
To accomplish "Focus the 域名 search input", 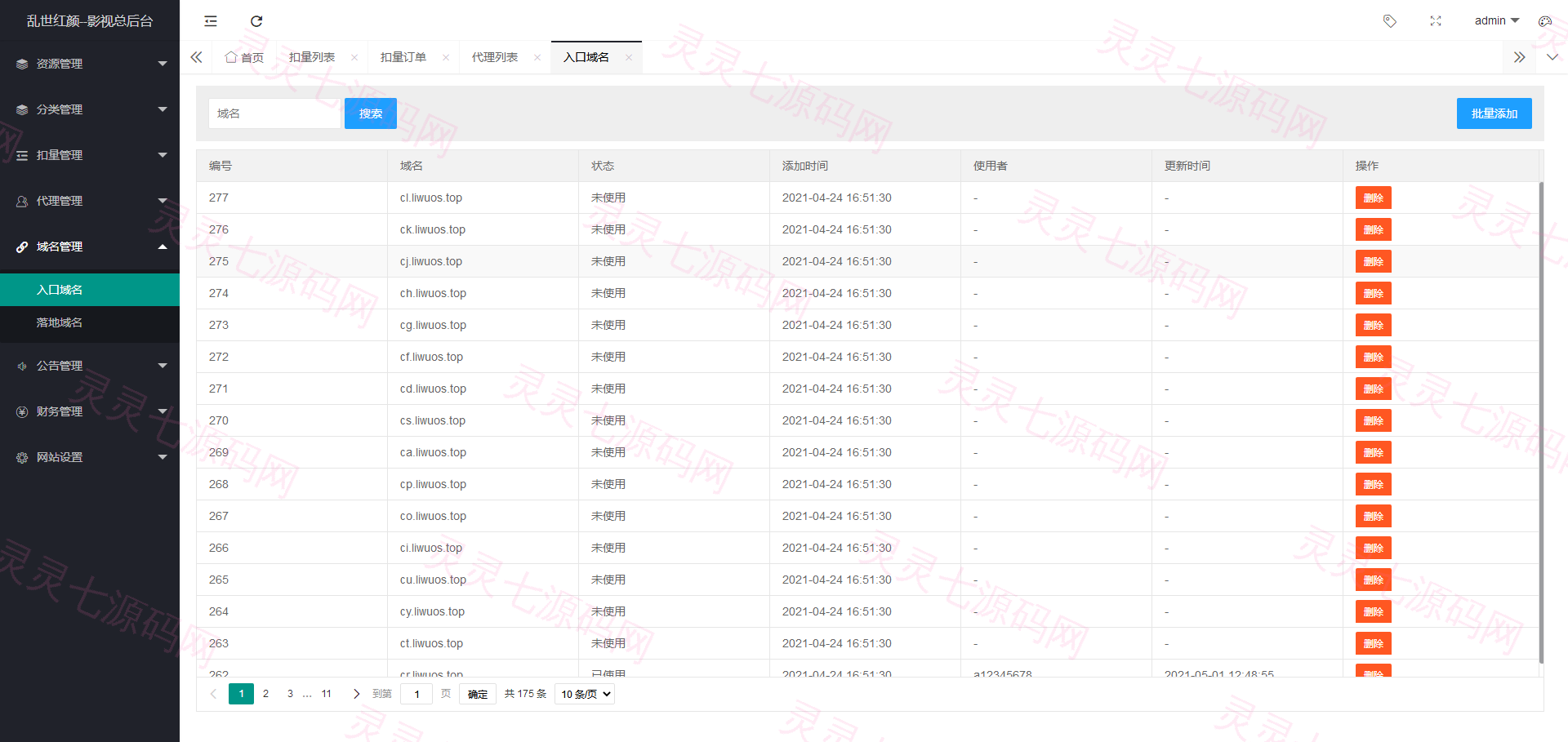I will click(274, 113).
